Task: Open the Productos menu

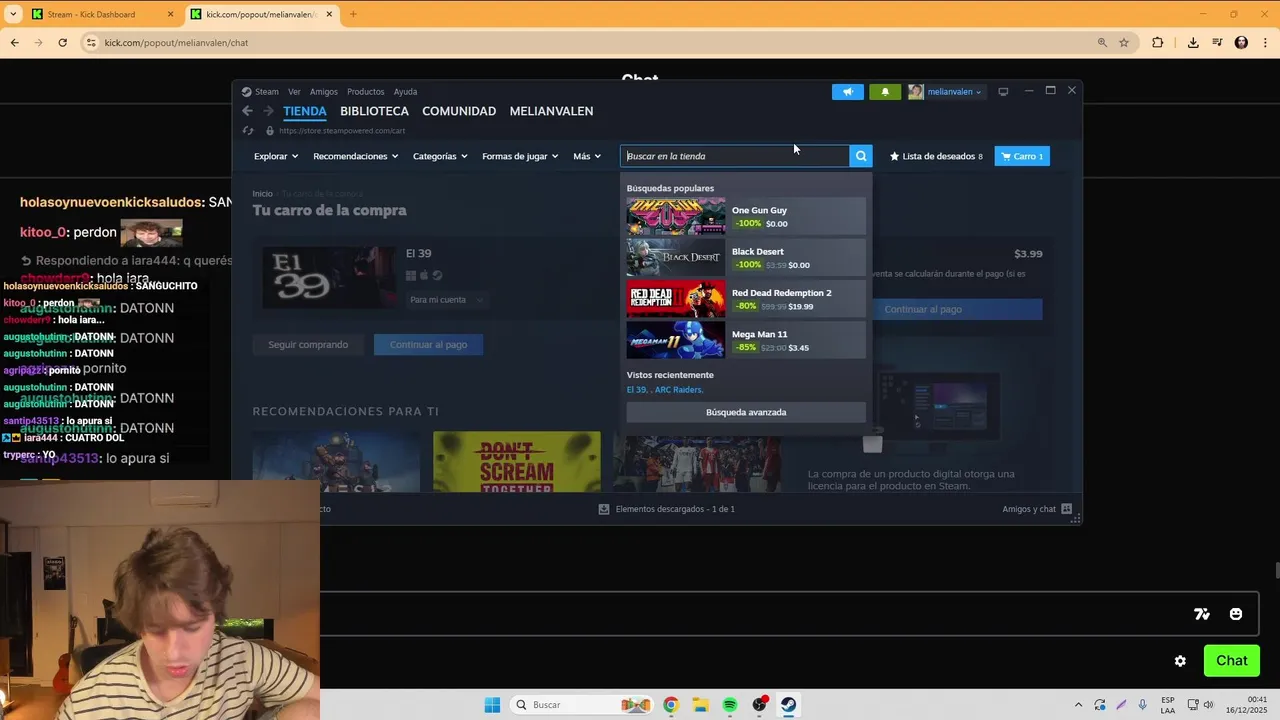Action: [x=366, y=92]
